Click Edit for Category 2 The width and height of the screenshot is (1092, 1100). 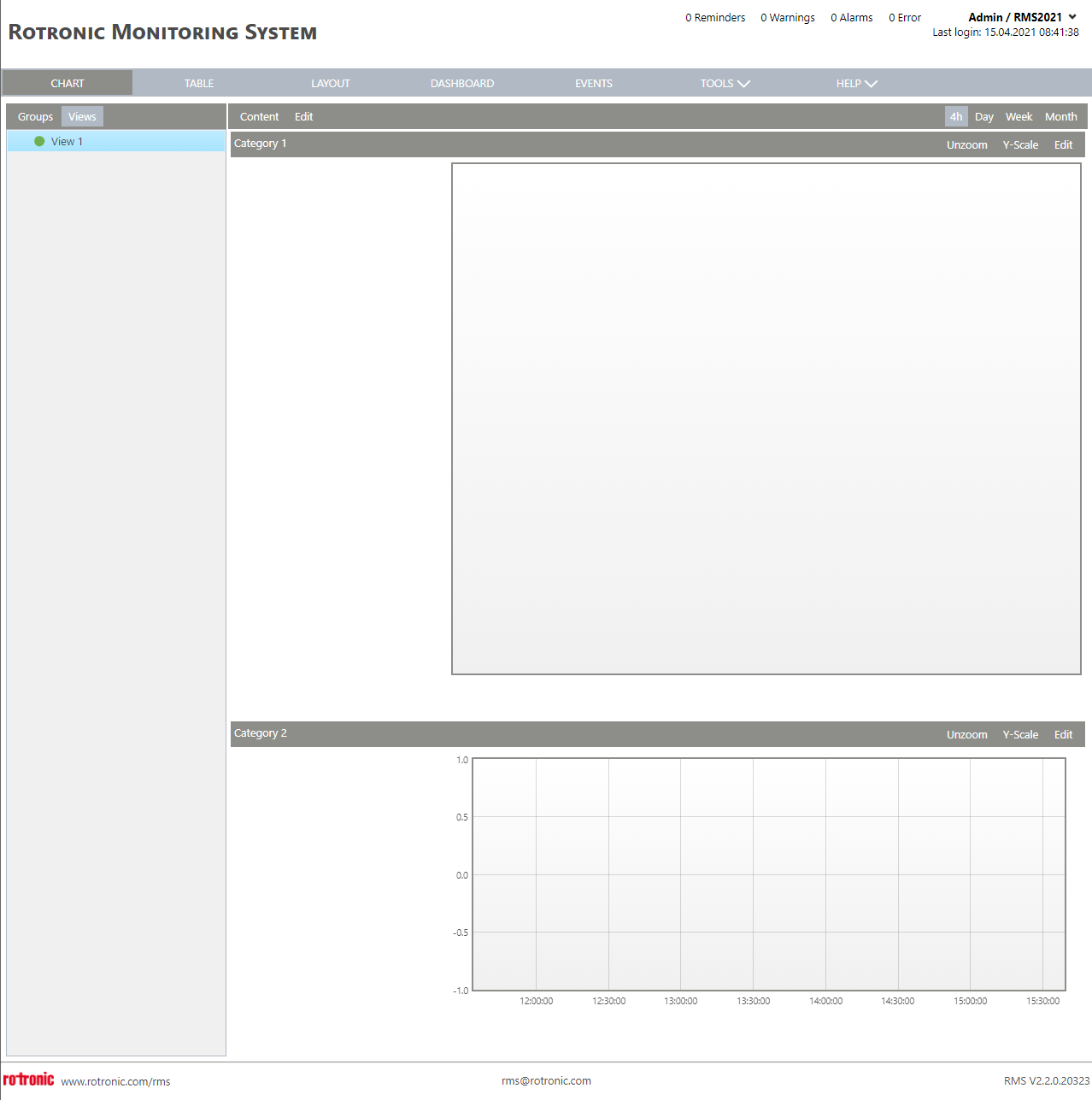pyautogui.click(x=1063, y=734)
